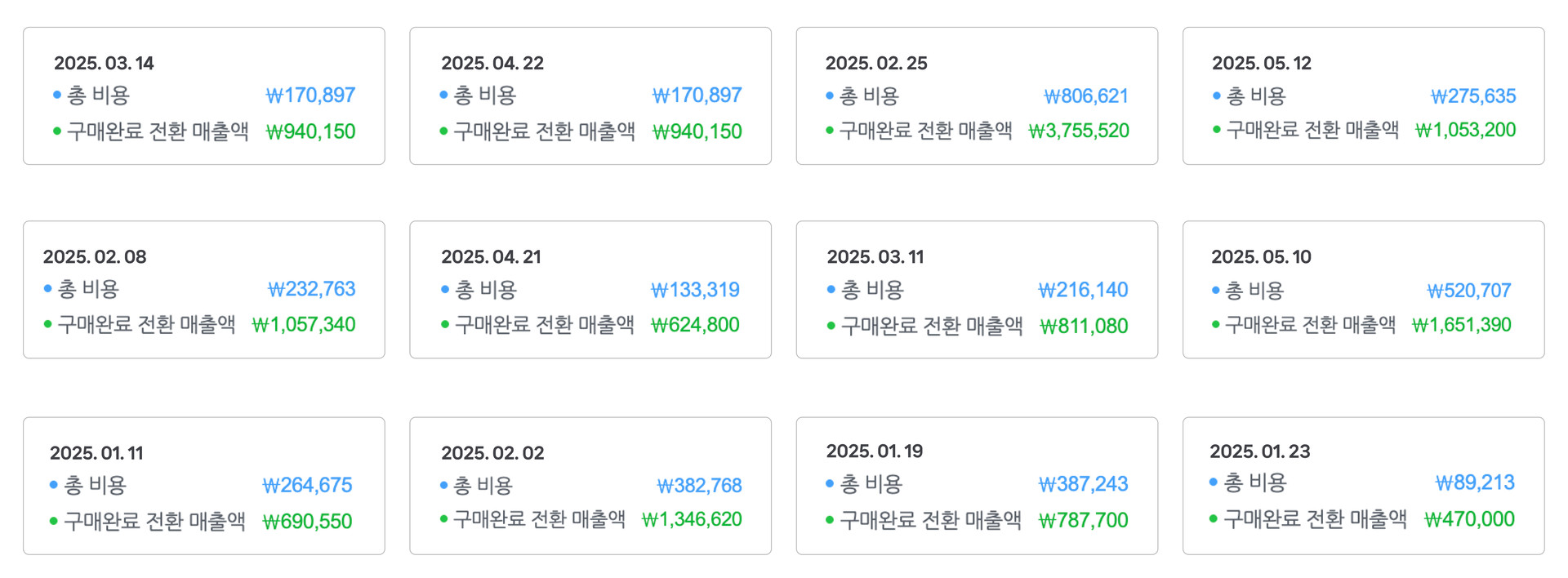The width and height of the screenshot is (1568, 578).
Task: Click the ₩1,651,390 revenue value
Action: [x=1462, y=325]
